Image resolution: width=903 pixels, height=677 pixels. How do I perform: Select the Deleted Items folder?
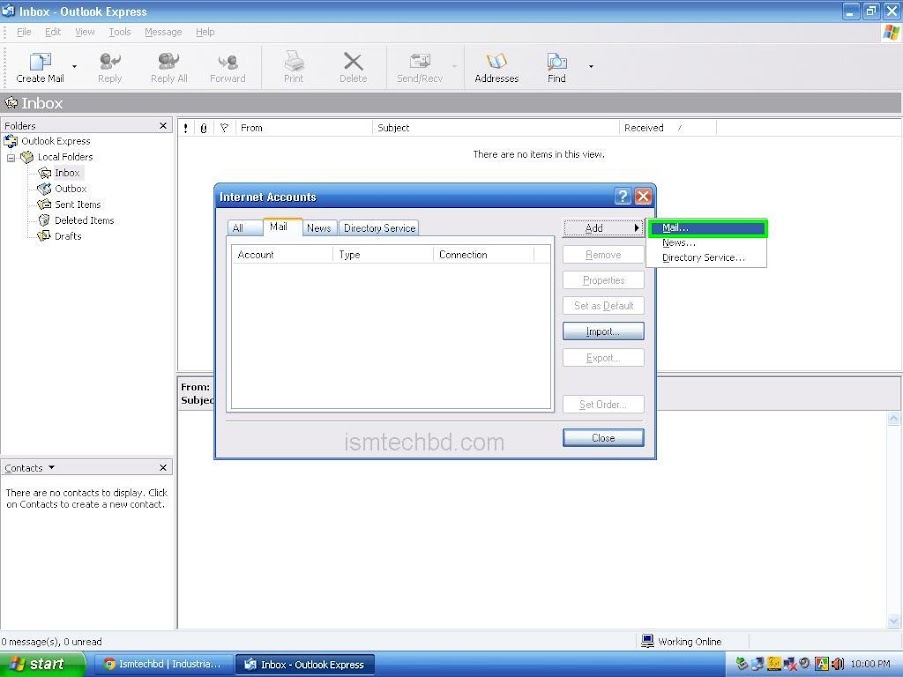84,220
